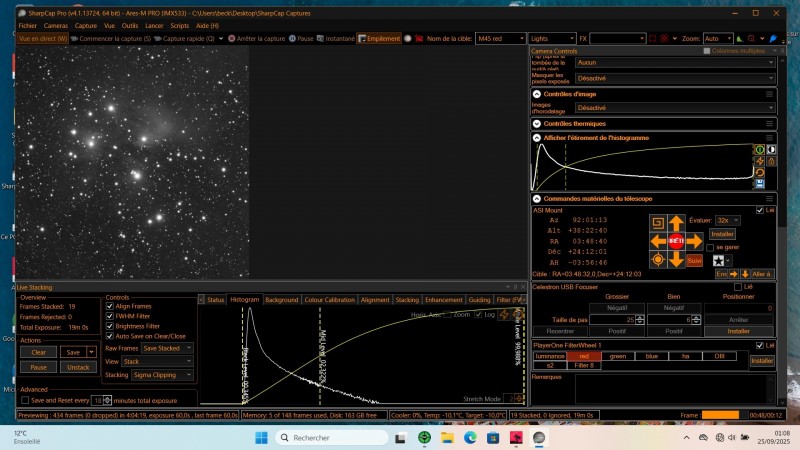Viewport: 800px width, 450px height.
Task: Open the Raw Frames Save Stacked dropdown
Action: tap(167, 348)
